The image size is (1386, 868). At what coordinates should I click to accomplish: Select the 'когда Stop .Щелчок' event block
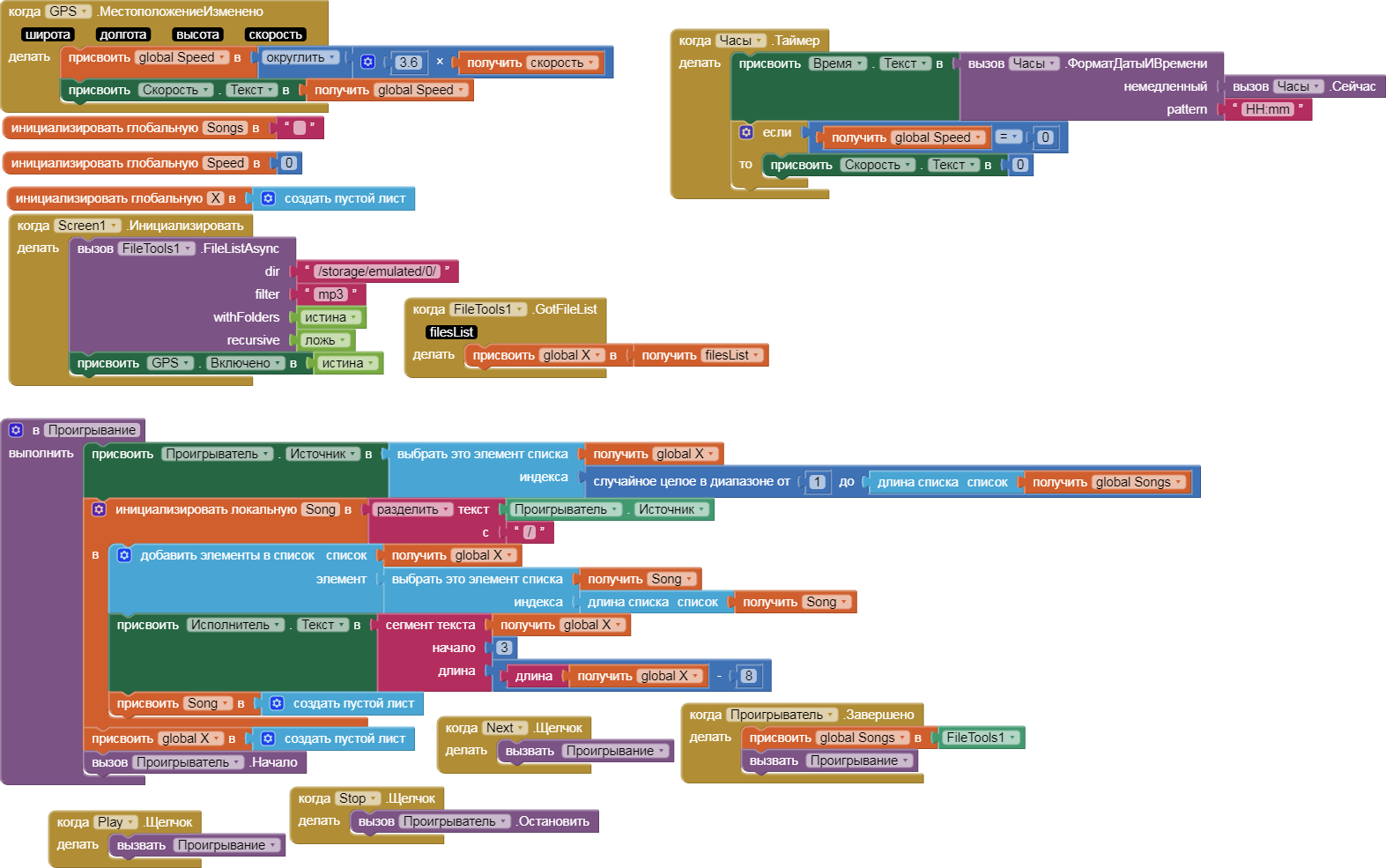click(313, 798)
